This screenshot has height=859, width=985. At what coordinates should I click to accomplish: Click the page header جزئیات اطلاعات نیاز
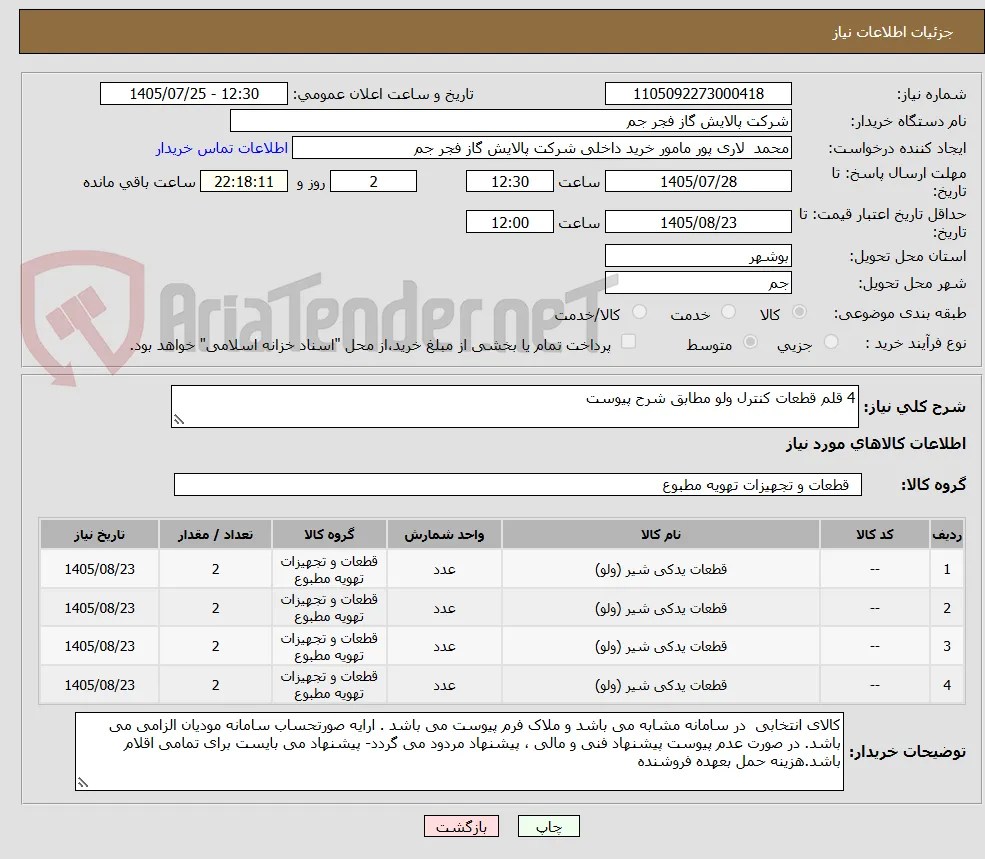tap(893, 32)
